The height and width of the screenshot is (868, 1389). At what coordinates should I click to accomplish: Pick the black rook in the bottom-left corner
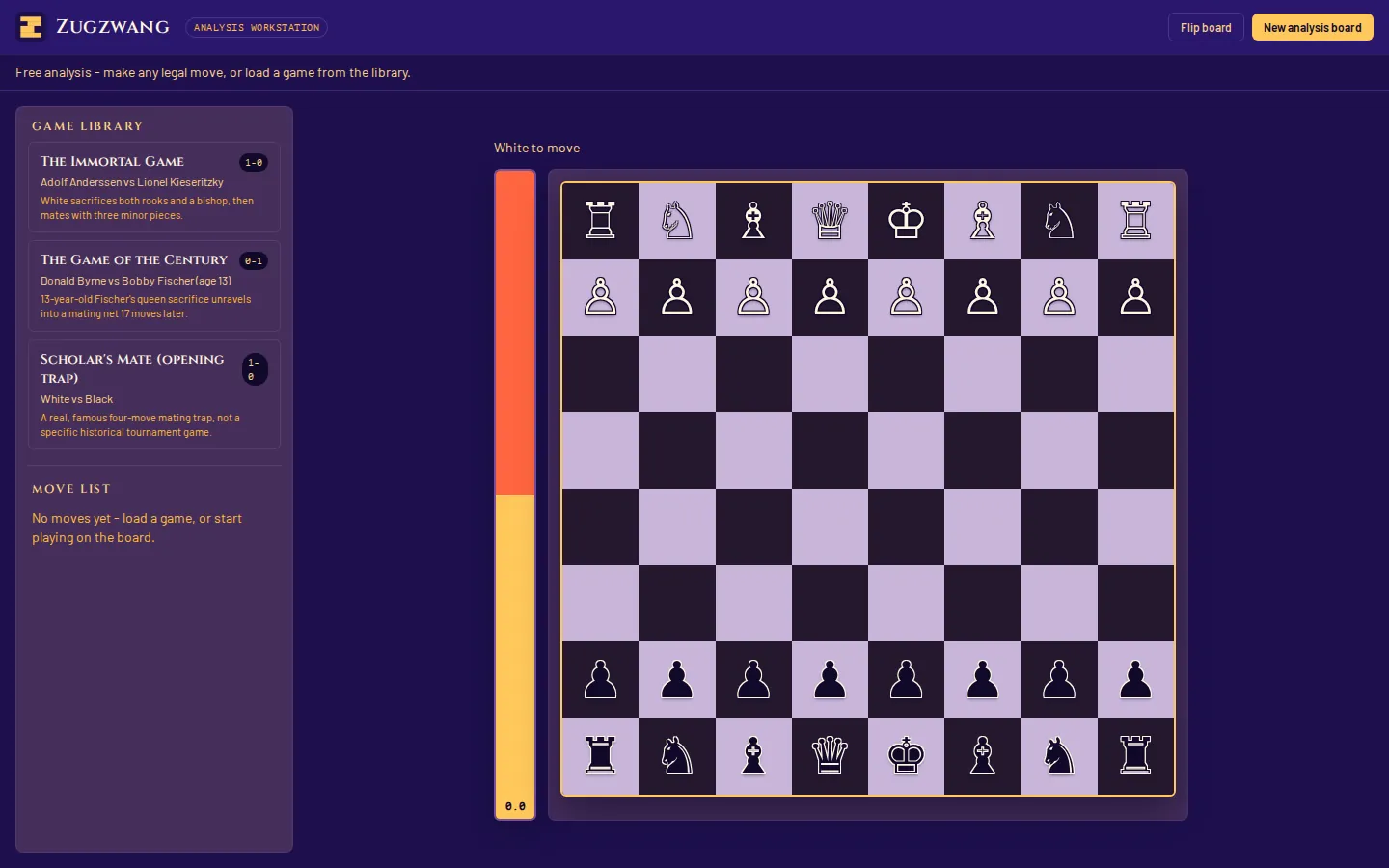pyautogui.click(x=600, y=756)
